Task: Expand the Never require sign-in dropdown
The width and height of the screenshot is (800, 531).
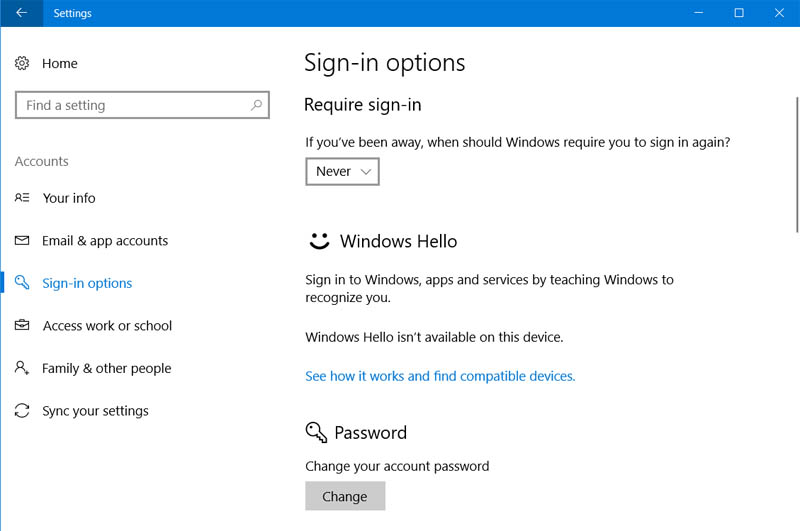Action: click(342, 171)
